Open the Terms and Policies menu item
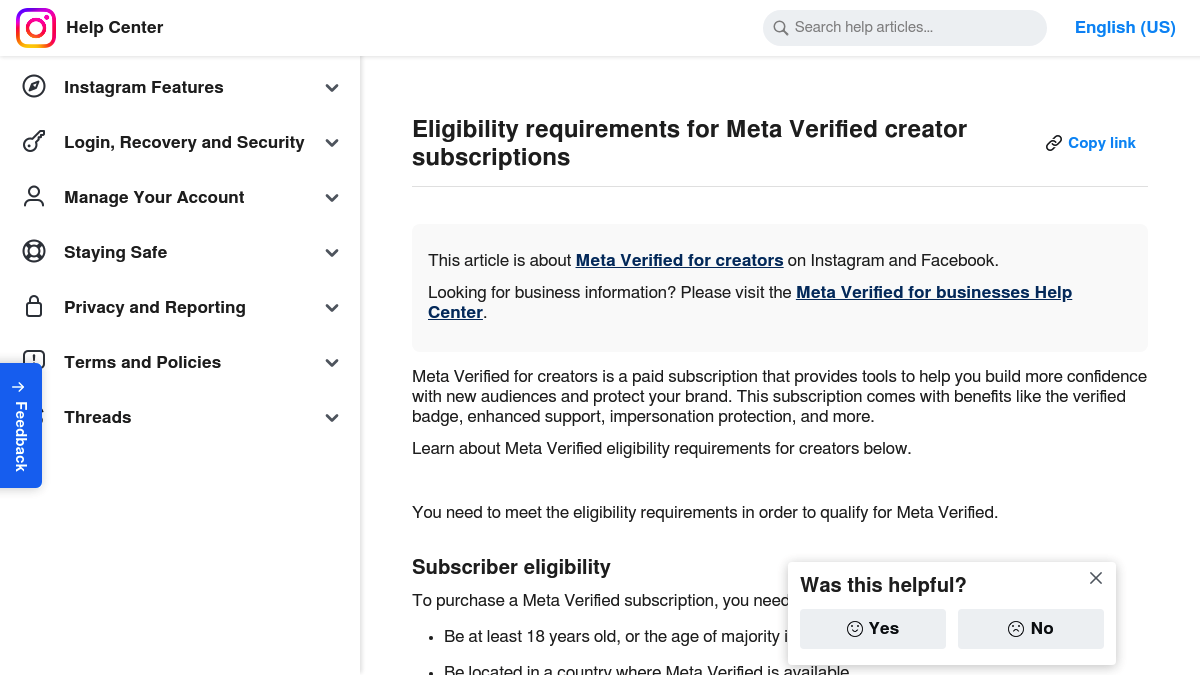1200x675 pixels. tap(142, 362)
